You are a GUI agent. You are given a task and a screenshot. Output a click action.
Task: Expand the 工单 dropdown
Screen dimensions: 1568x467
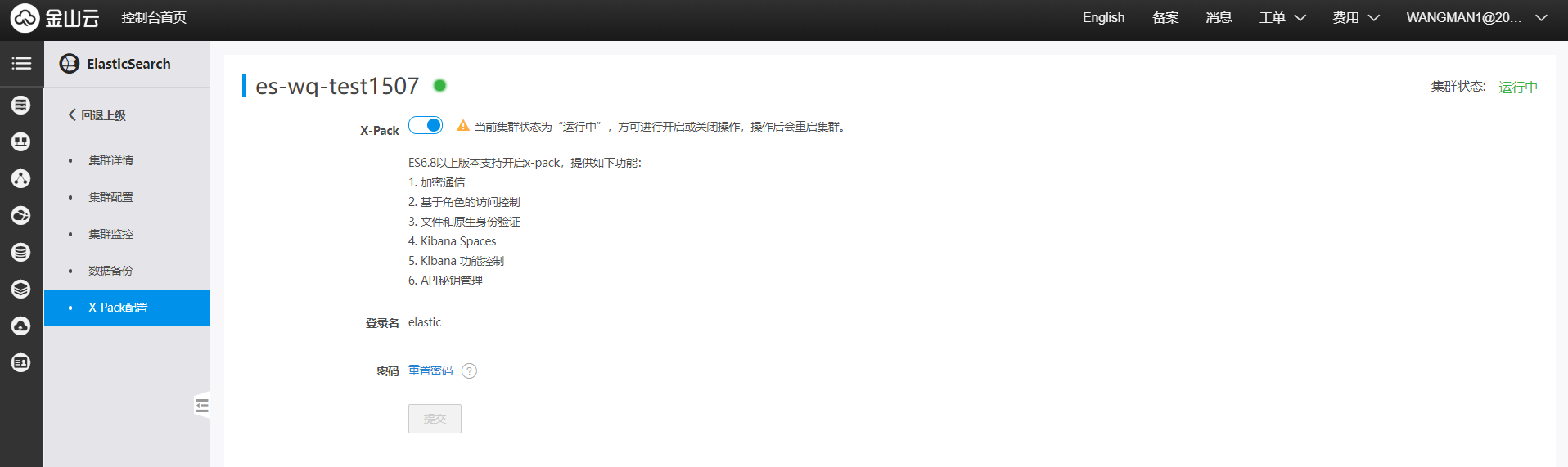coord(1282,18)
